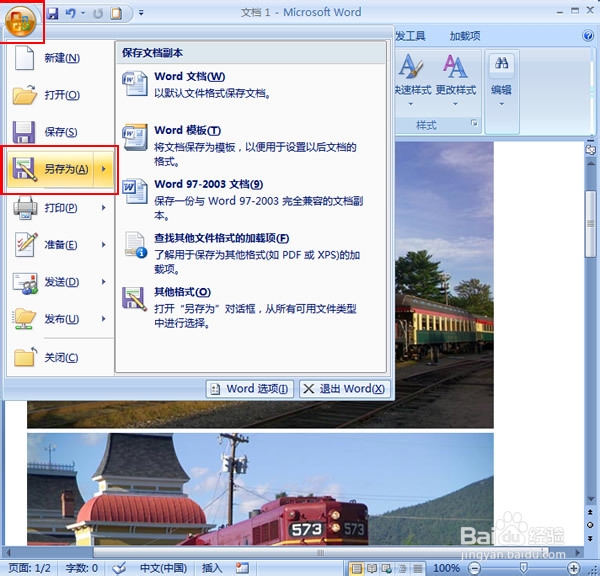
Task: Switch to full-screen reading view button
Action: [371, 568]
